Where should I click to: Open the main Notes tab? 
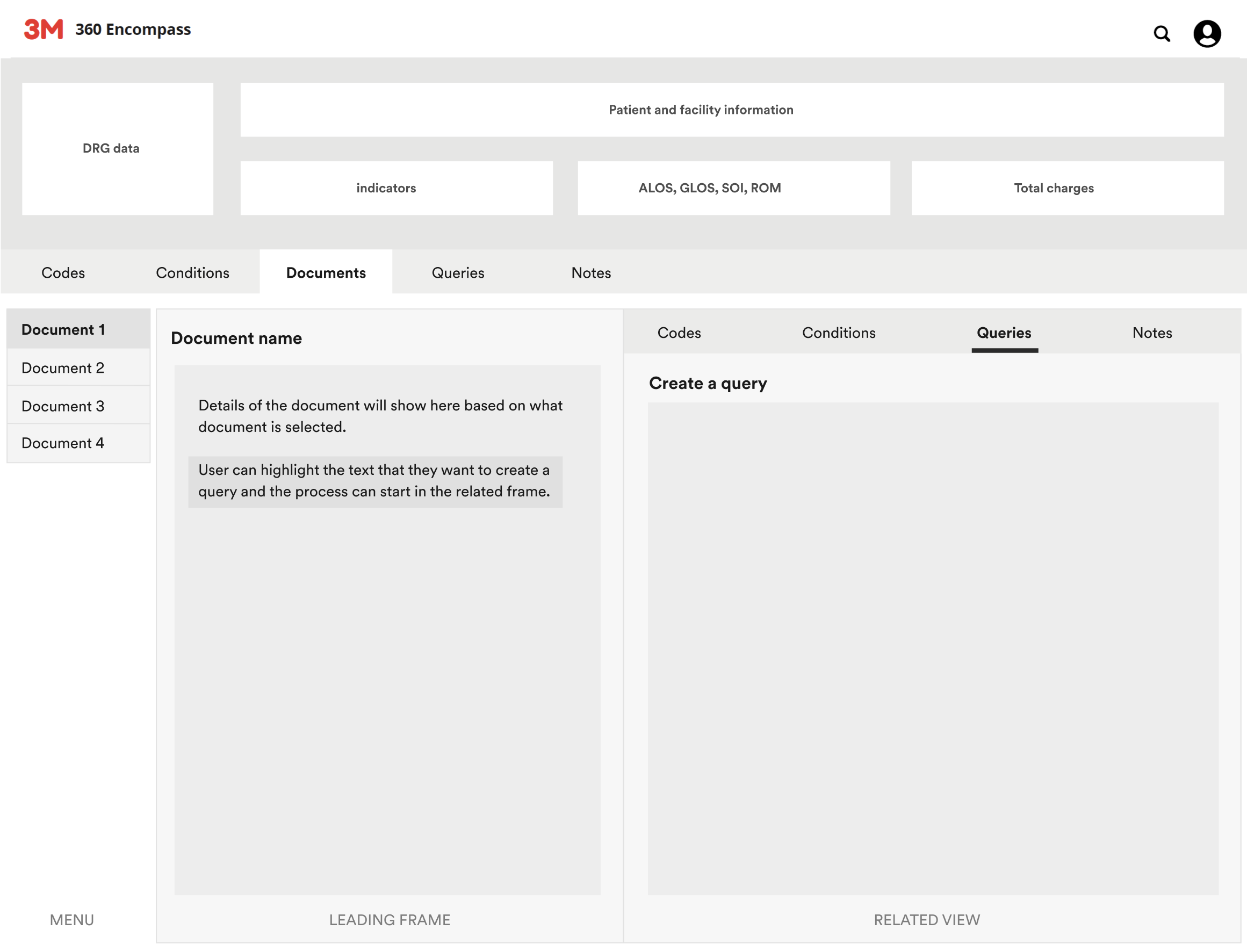[591, 272]
